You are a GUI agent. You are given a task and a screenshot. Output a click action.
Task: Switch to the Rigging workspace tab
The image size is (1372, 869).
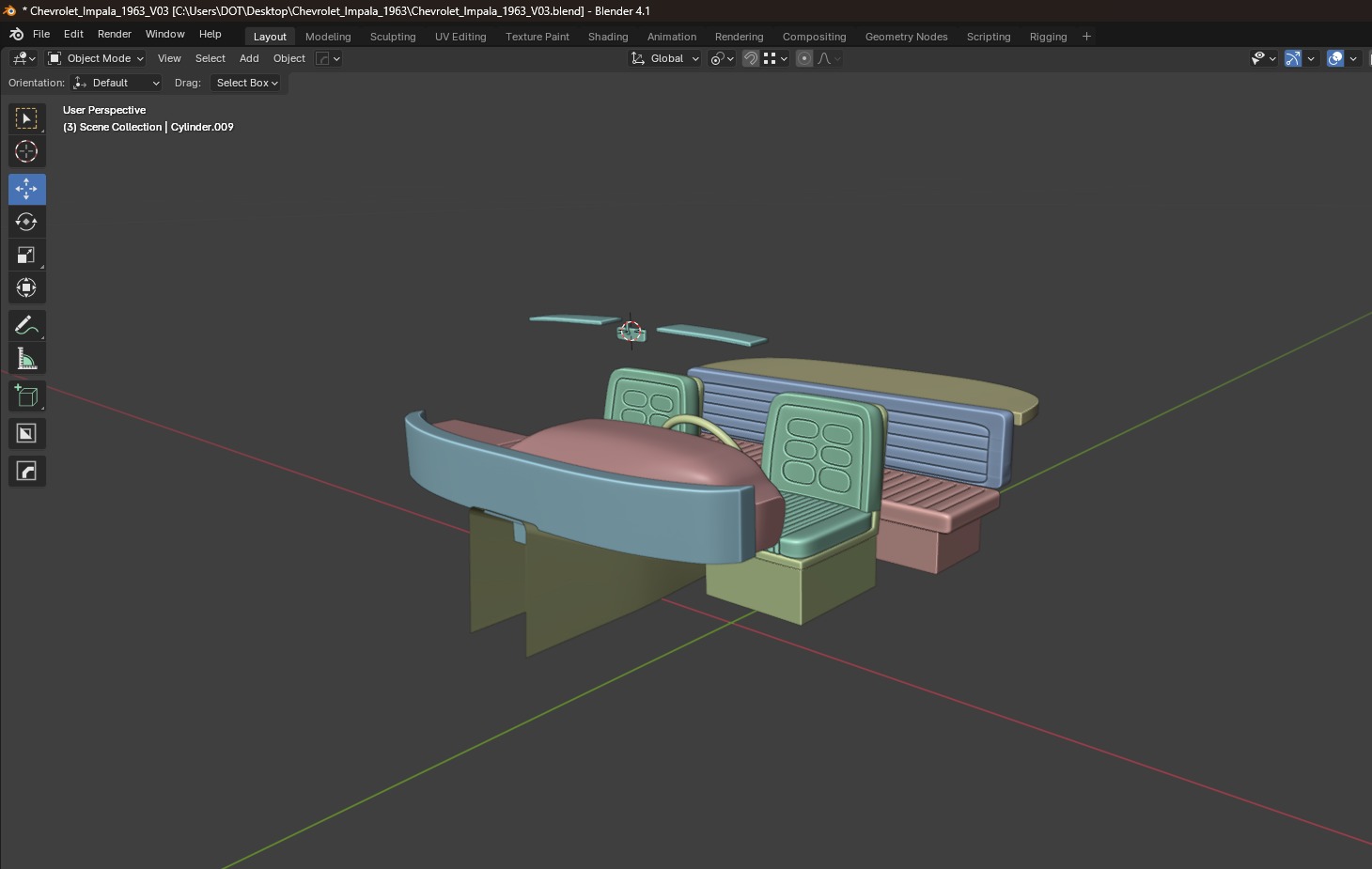pyautogui.click(x=1048, y=37)
